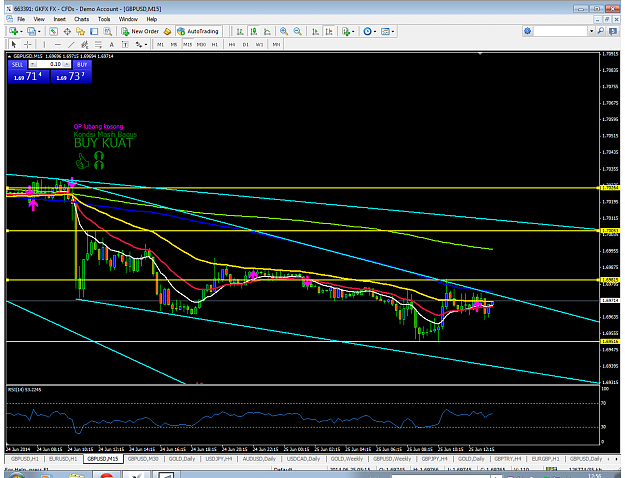Select the text (A) tool

coord(112,44)
